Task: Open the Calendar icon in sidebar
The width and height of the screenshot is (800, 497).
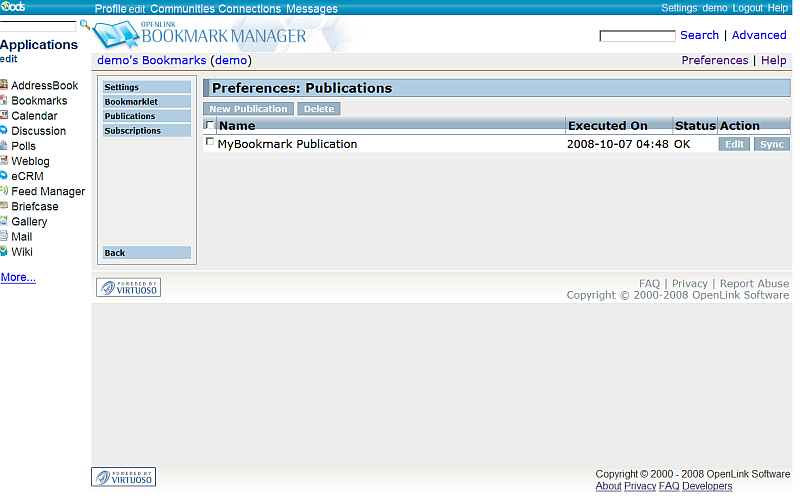Action: 4,116
